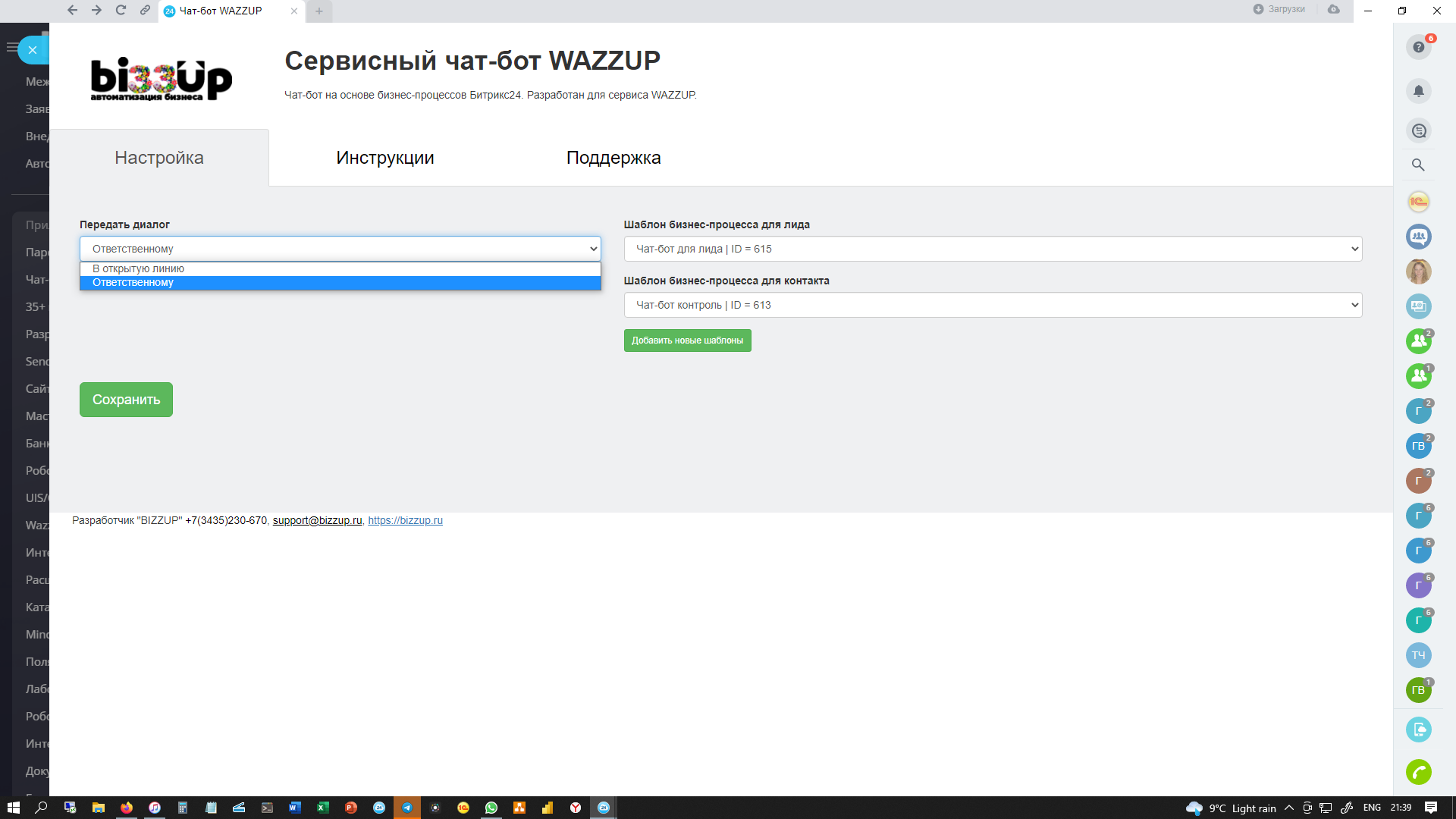This screenshot has width=1456, height=819.
Task: Click the search magnifier in right sidebar
Action: pyautogui.click(x=1417, y=165)
